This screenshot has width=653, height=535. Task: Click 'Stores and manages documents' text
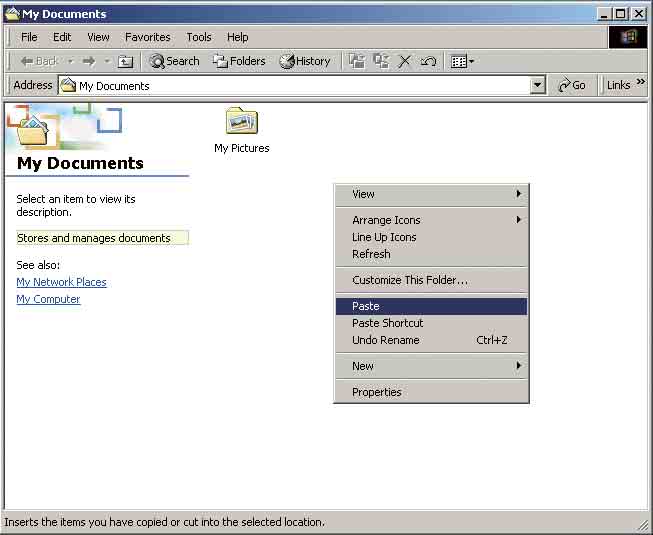(94, 238)
